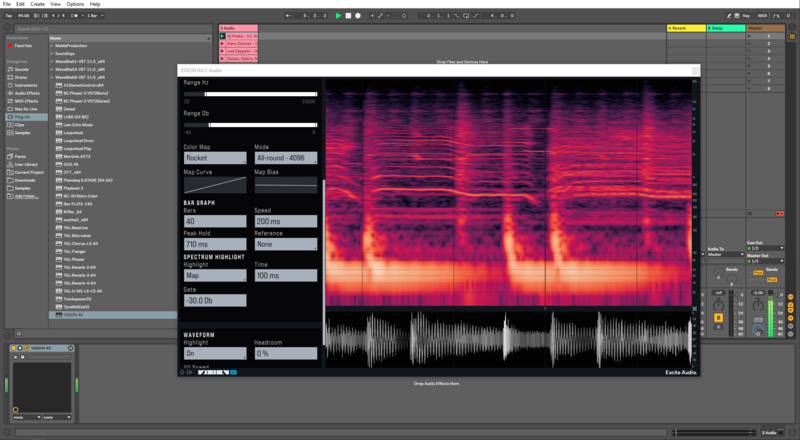Click the Tap tempo button
Screen dimensions: 800x440
tap(7, 16)
